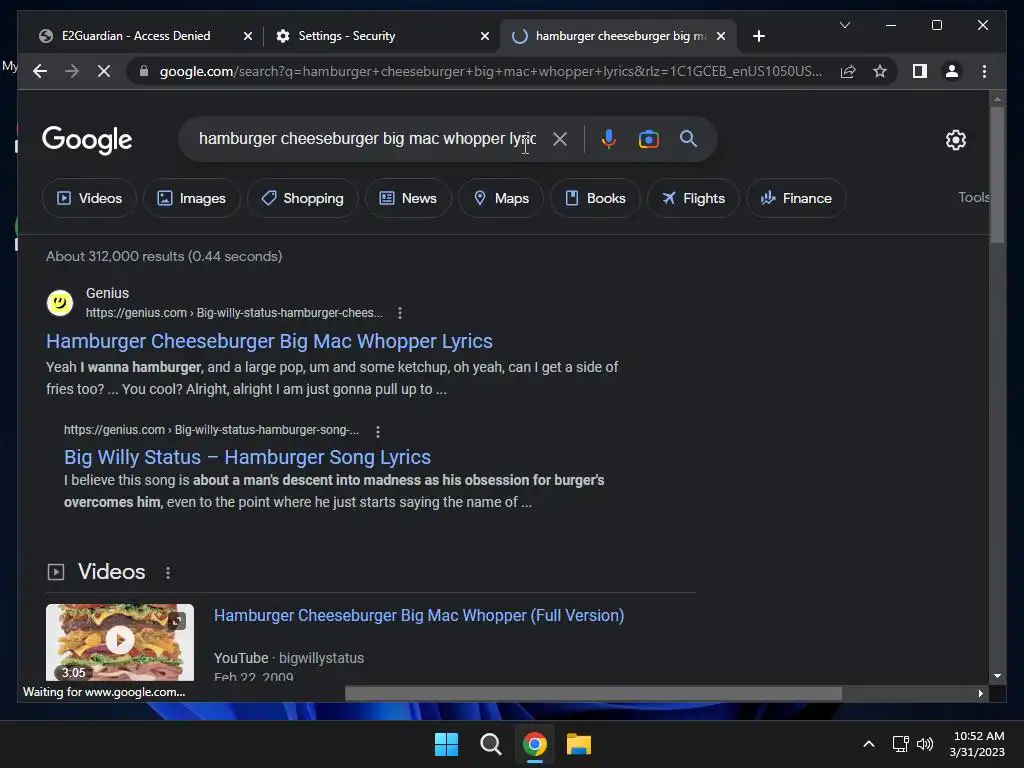Close the Settings - Security tab
The height and width of the screenshot is (768, 1024).
(485, 36)
